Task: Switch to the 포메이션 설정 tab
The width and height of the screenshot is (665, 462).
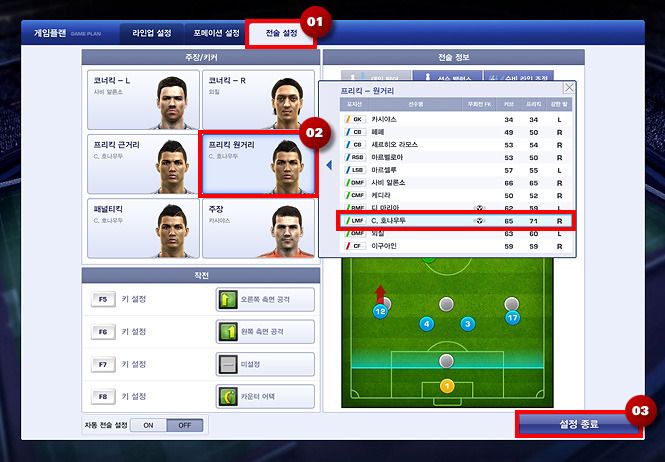Action: (216, 33)
